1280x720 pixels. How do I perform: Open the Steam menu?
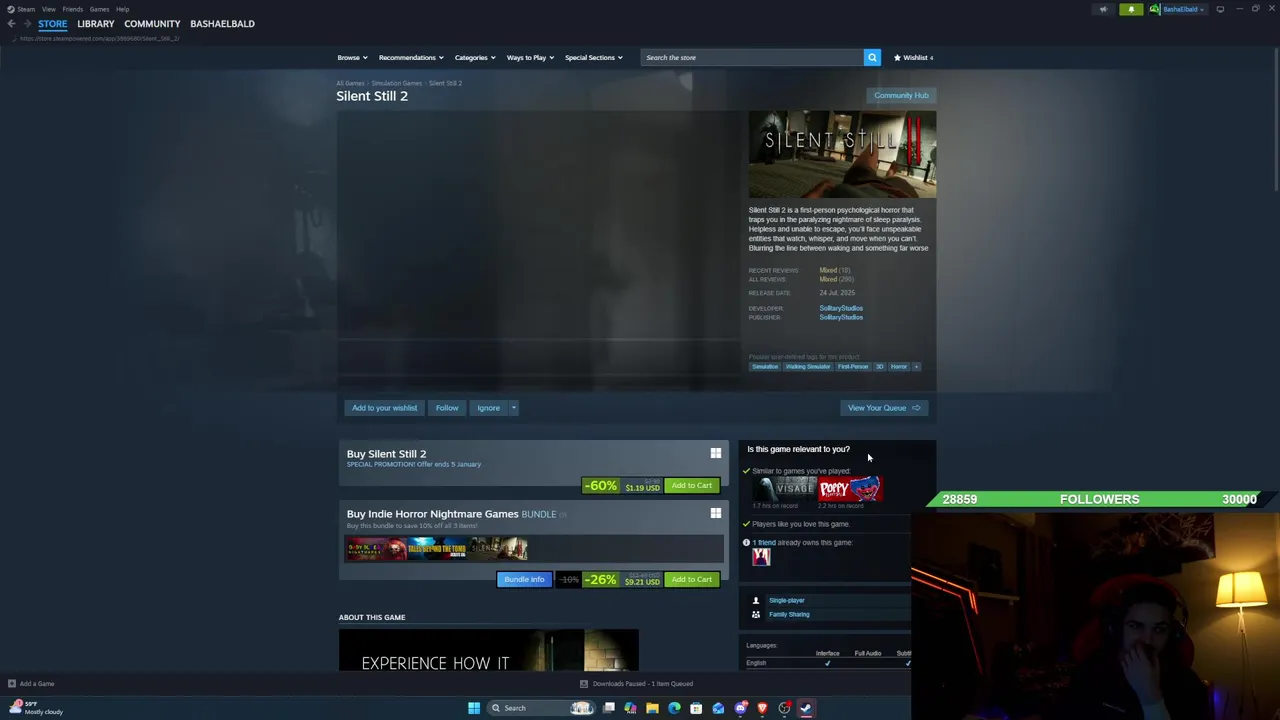pos(26,9)
